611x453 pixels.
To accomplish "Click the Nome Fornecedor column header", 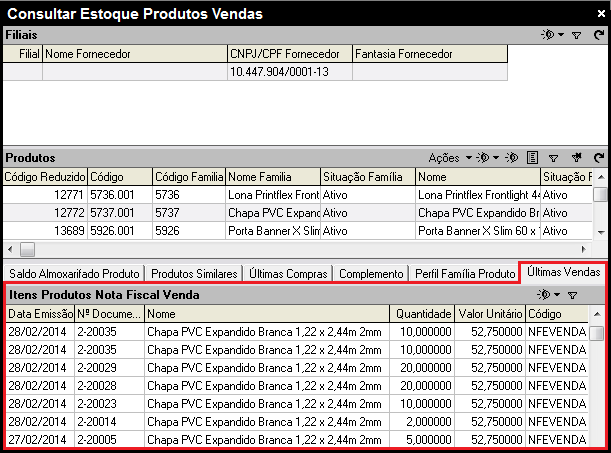I will tap(135, 54).
